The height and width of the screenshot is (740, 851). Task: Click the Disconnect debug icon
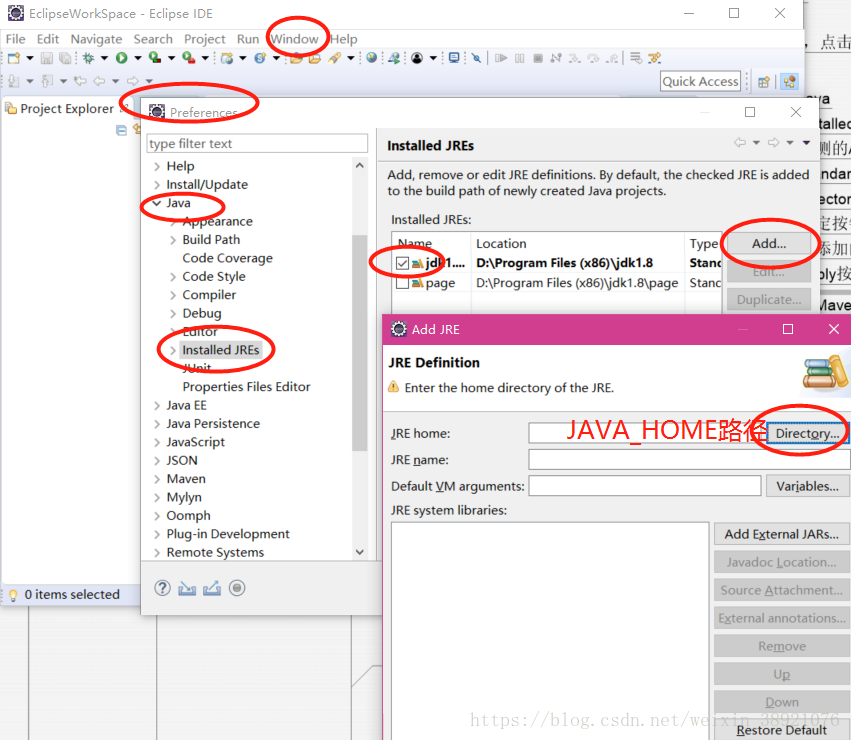pyautogui.click(x=556, y=58)
